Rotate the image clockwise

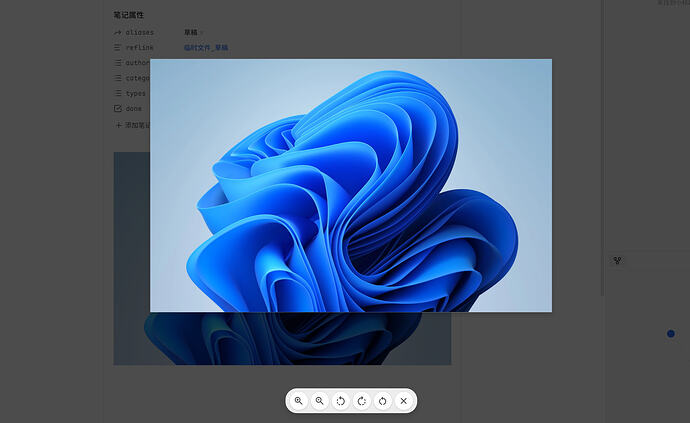point(362,401)
